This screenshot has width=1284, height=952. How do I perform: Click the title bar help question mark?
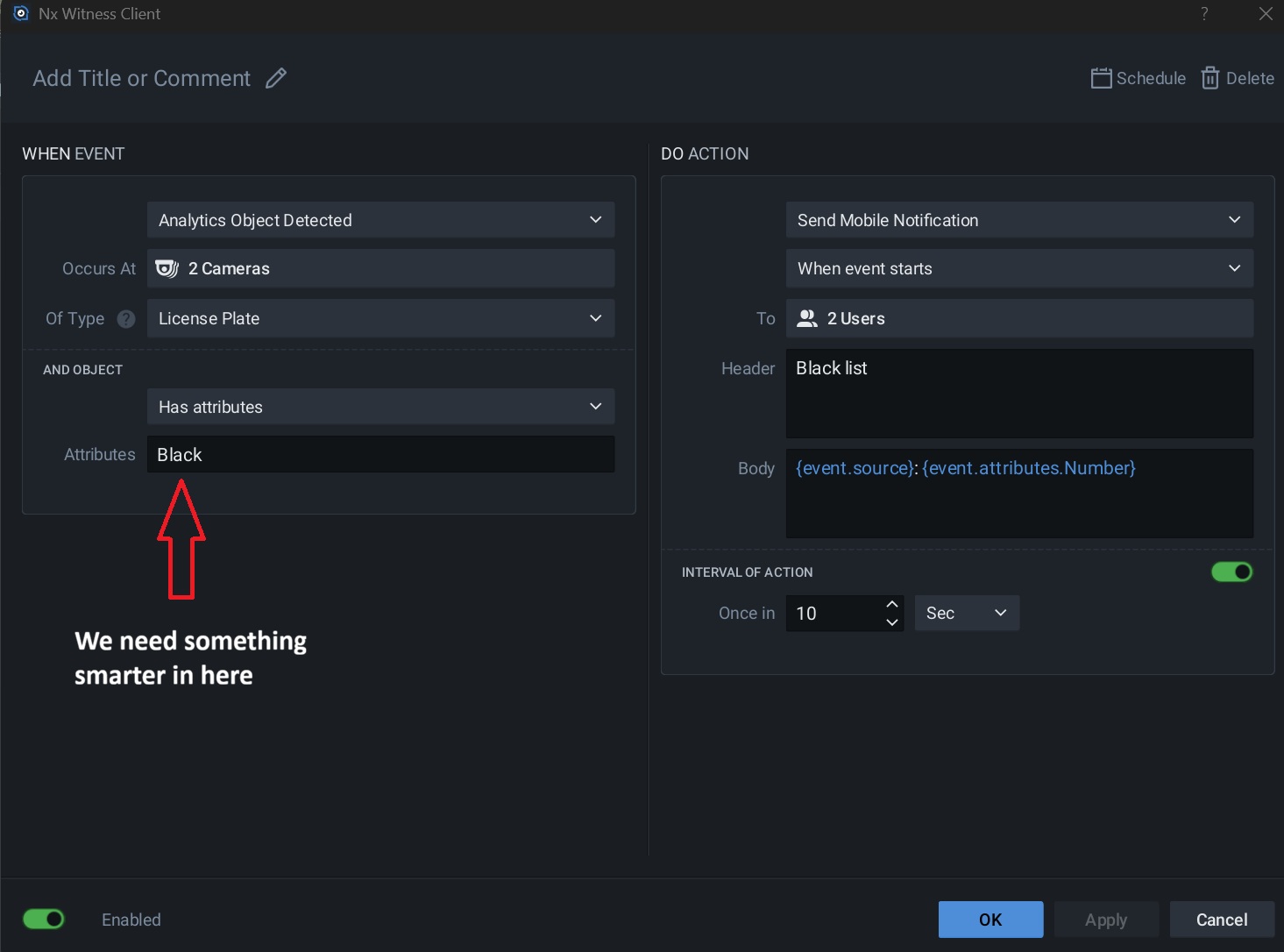pyautogui.click(x=1204, y=13)
